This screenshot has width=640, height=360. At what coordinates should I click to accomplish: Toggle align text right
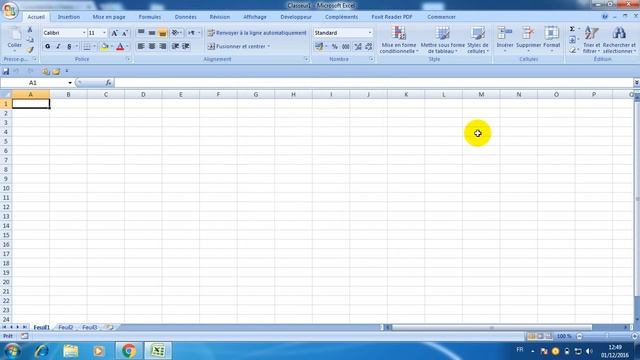[x=162, y=47]
